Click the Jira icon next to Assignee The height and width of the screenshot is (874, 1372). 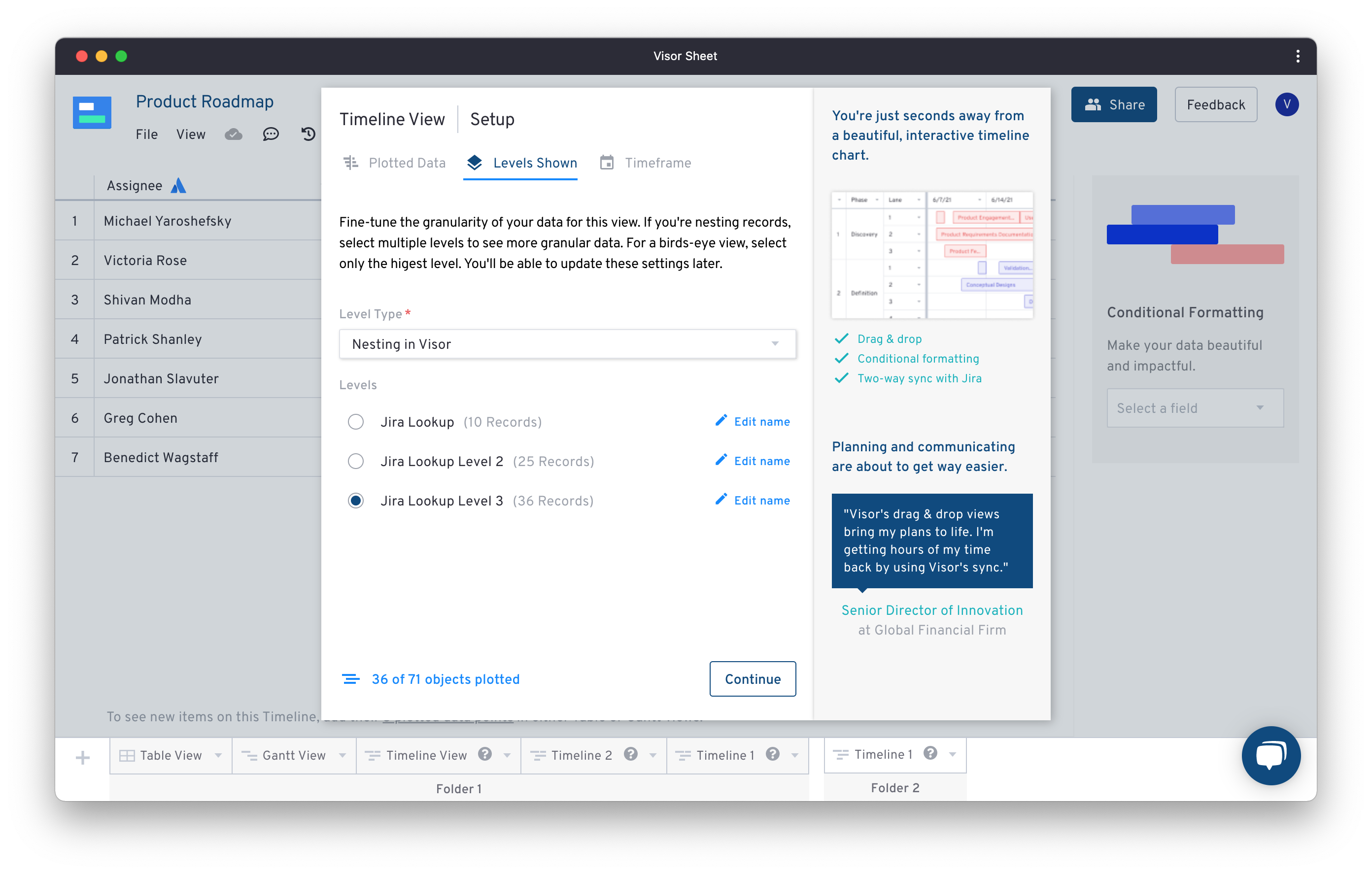178,186
